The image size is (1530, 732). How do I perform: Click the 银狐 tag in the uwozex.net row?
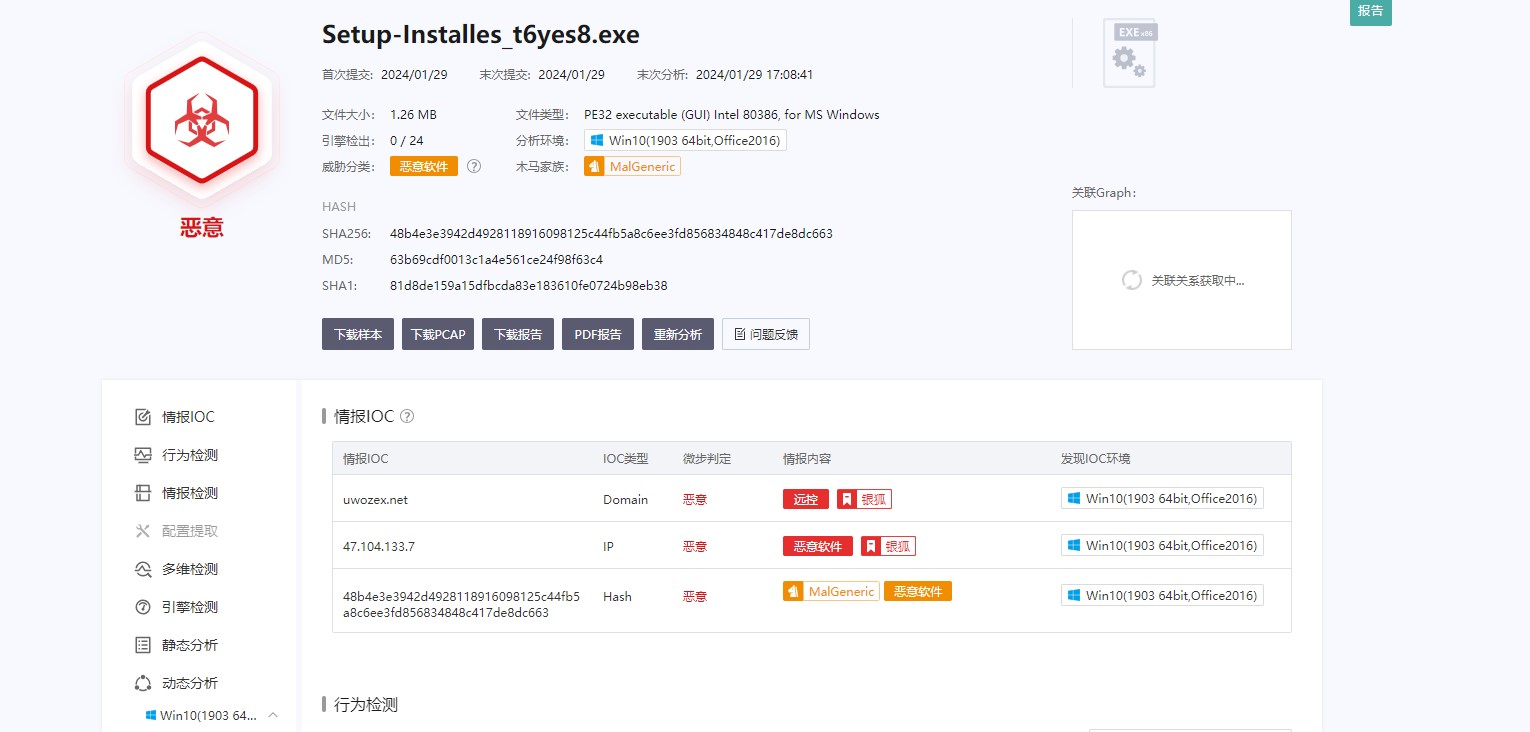point(864,499)
